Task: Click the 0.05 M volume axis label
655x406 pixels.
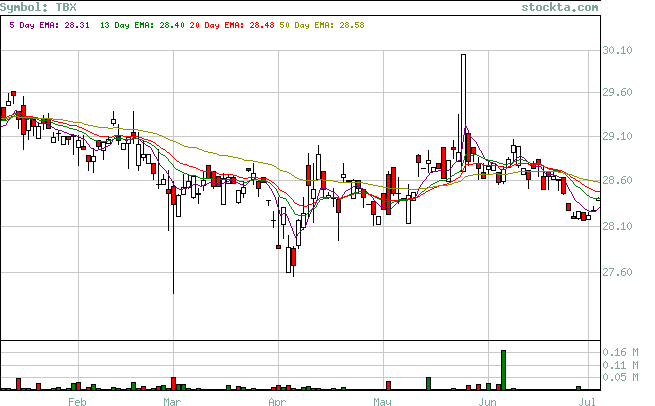Action: (x=620, y=377)
